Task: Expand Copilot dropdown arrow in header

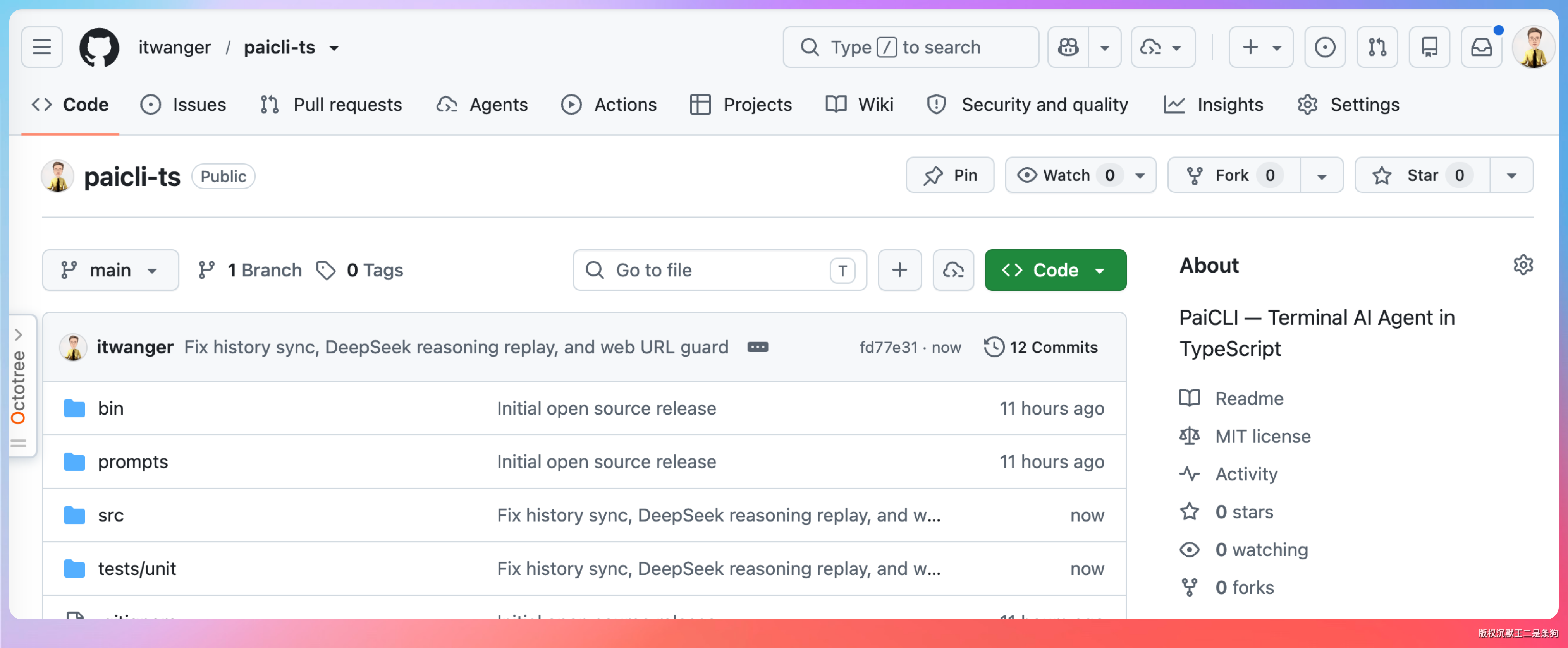Action: click(x=1104, y=47)
